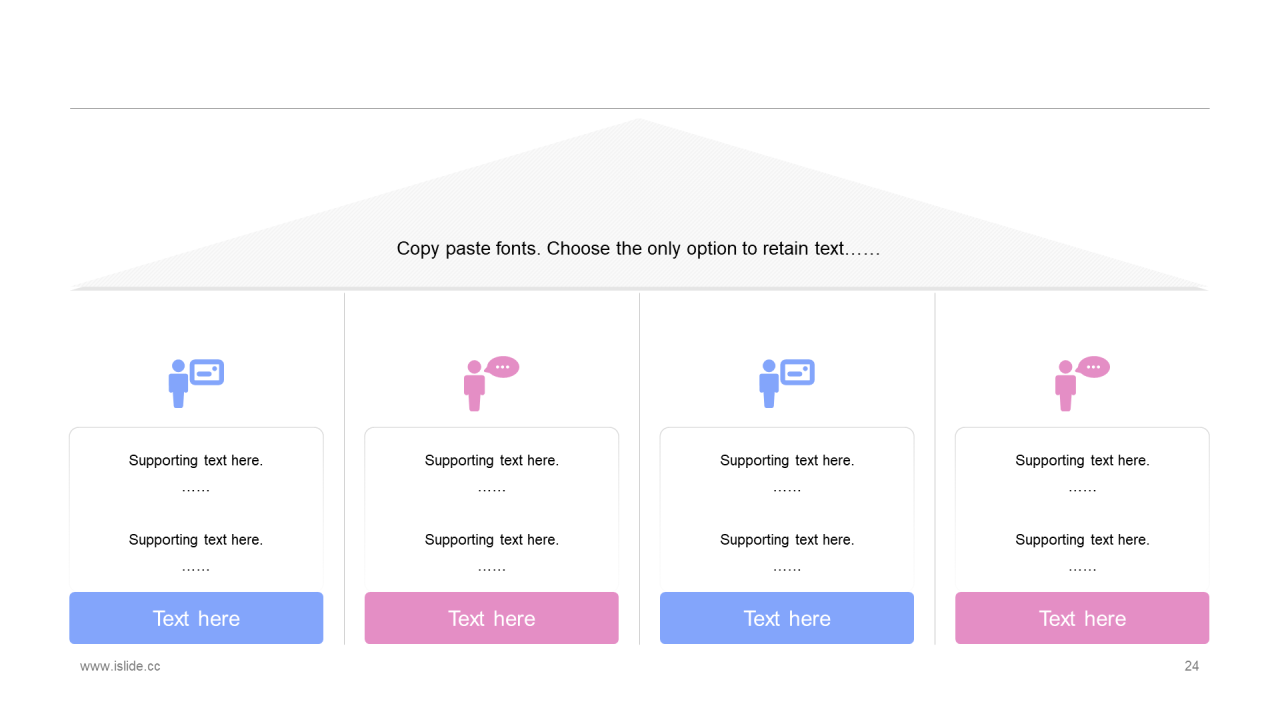Click lower "Supporting text here." in fourth column
The image size is (1280, 720).
(x=1082, y=540)
